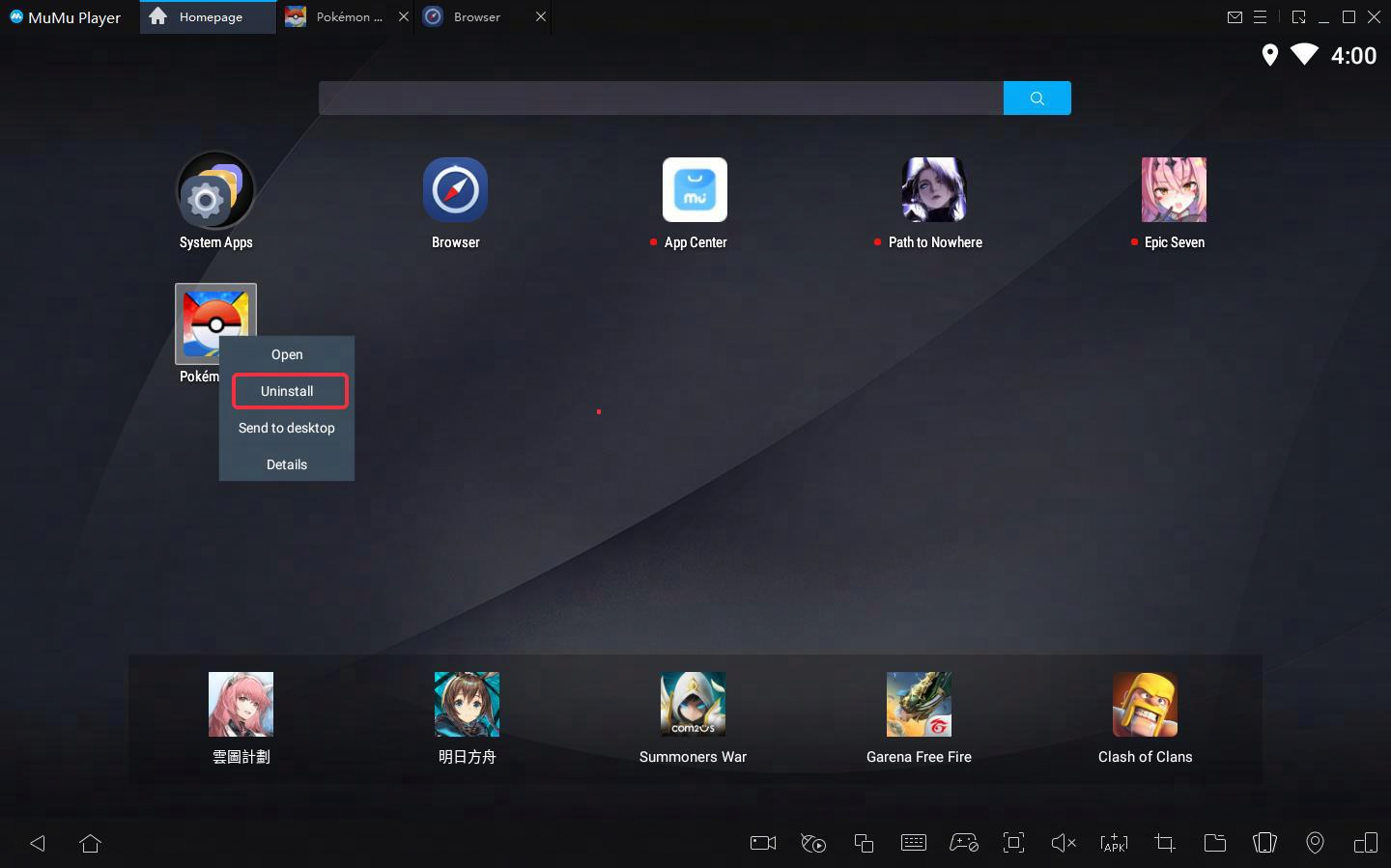The image size is (1391, 868).
Task: Open the gamepad settings icon
Action: [x=964, y=843]
